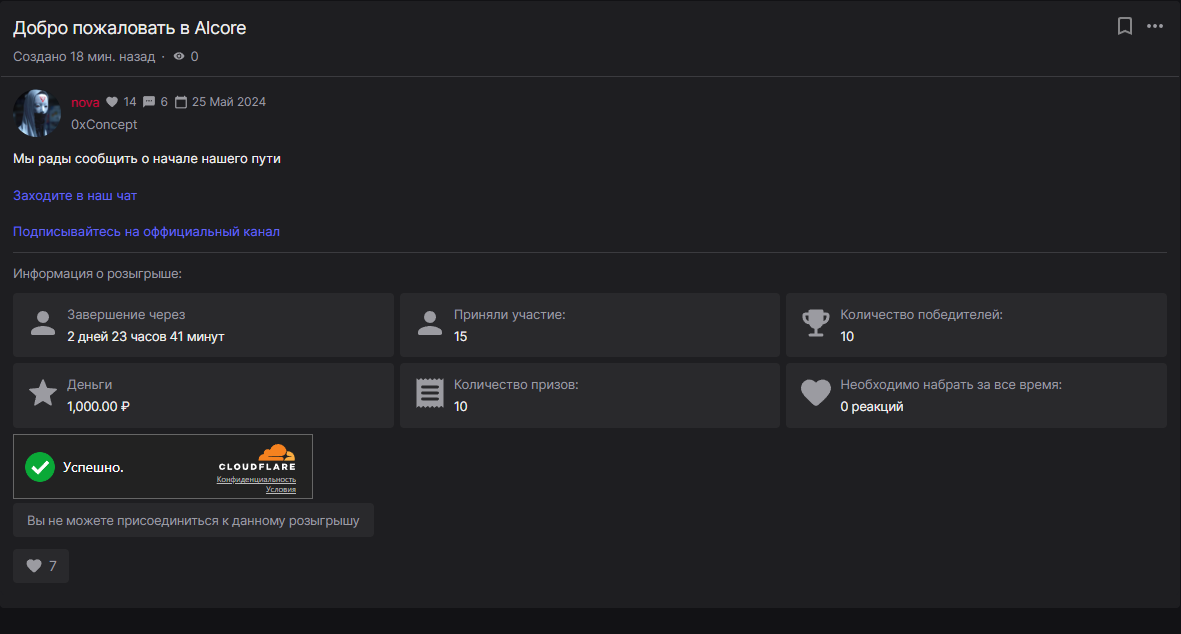Image resolution: width=1181 pixels, height=634 pixels.
Task: Click the eye views counter icon
Action: [179, 57]
